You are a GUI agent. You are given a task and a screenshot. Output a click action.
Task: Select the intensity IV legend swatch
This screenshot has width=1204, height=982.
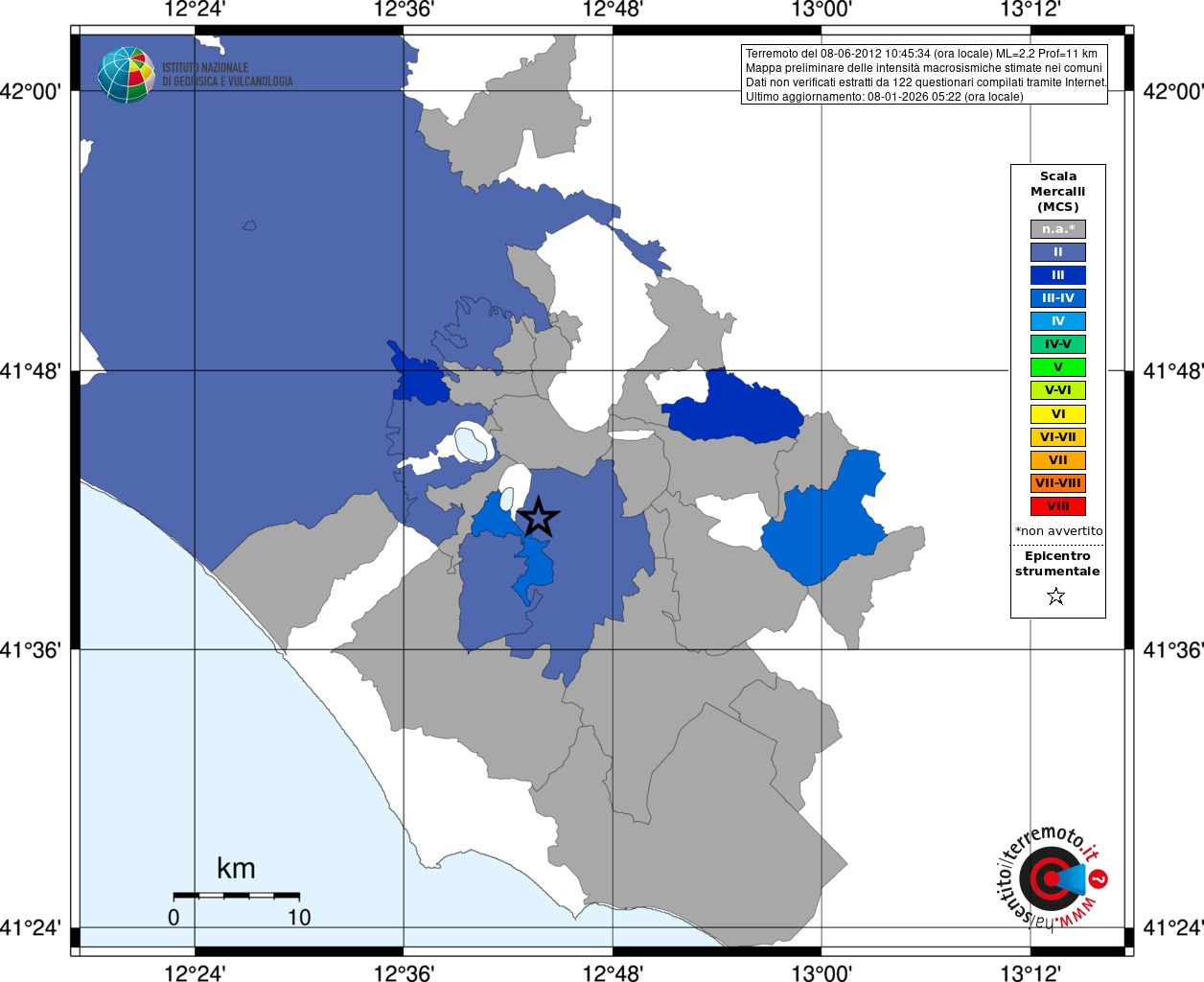pos(1058,321)
